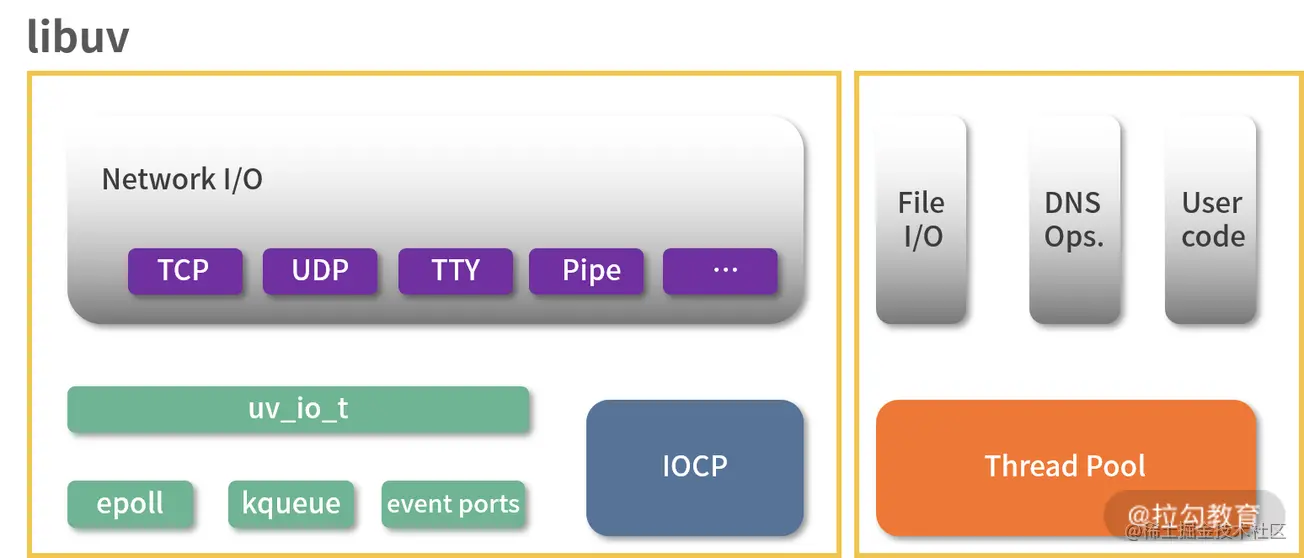Image resolution: width=1304 pixels, height=558 pixels.
Task: Click the purple TCP block
Action: [184, 271]
